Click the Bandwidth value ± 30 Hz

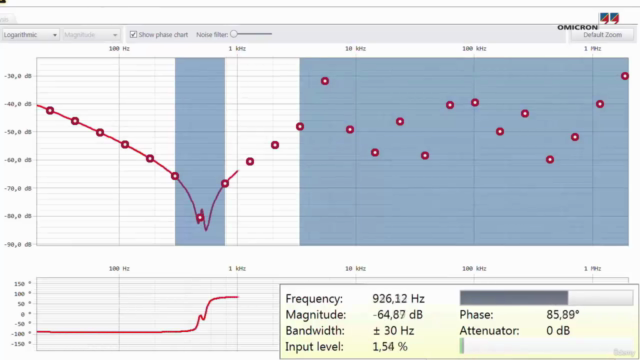tap(393, 331)
